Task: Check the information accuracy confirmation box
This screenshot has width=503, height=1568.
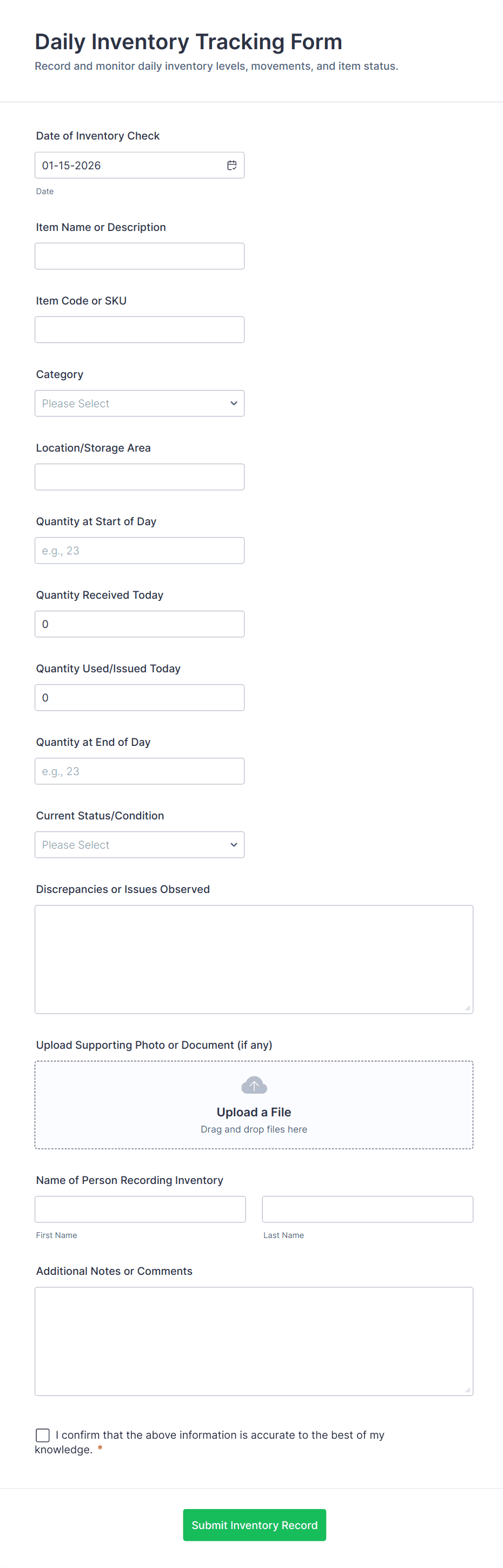Action: pos(42,1435)
